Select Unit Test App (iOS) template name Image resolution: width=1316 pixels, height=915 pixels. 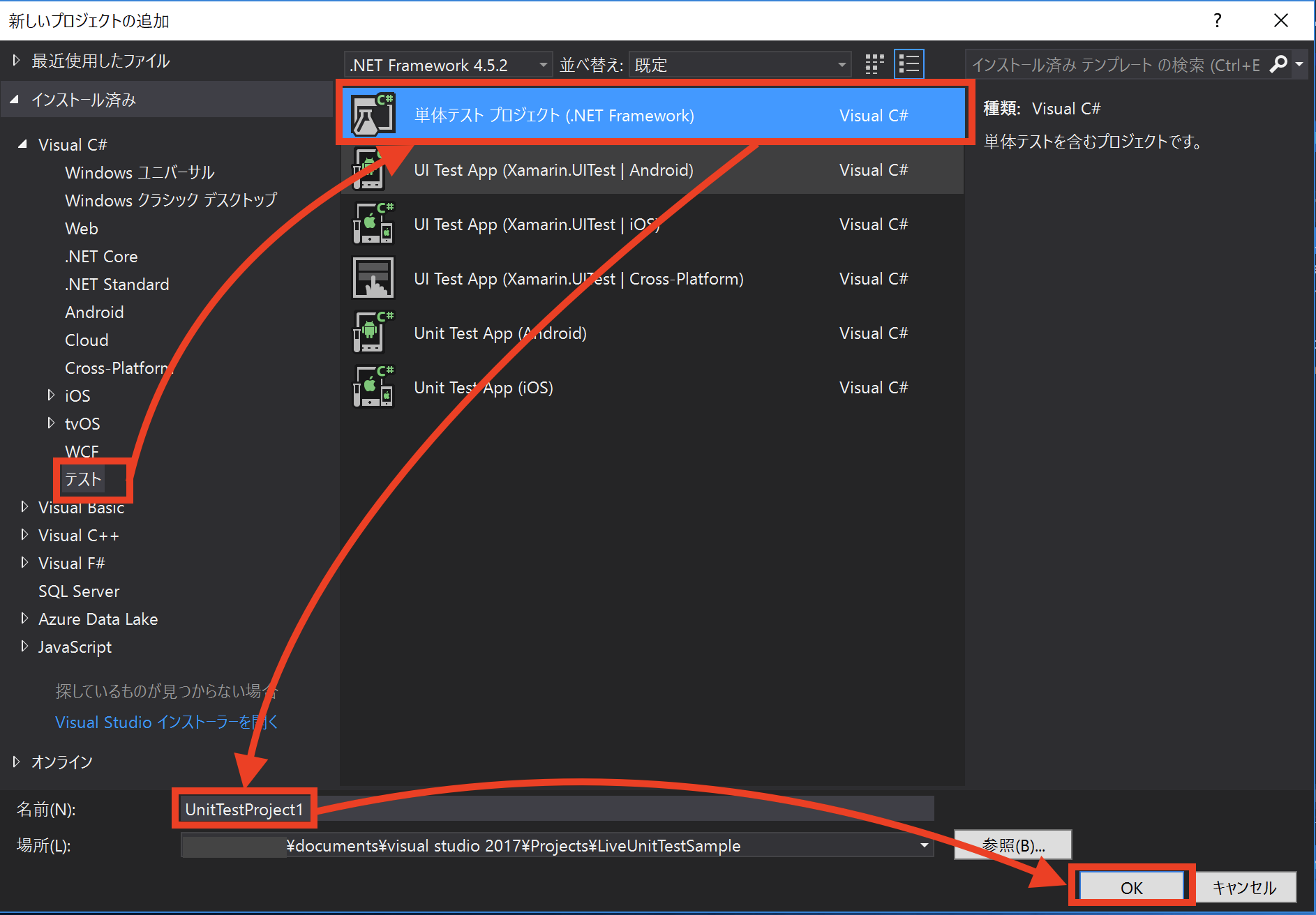(x=484, y=387)
